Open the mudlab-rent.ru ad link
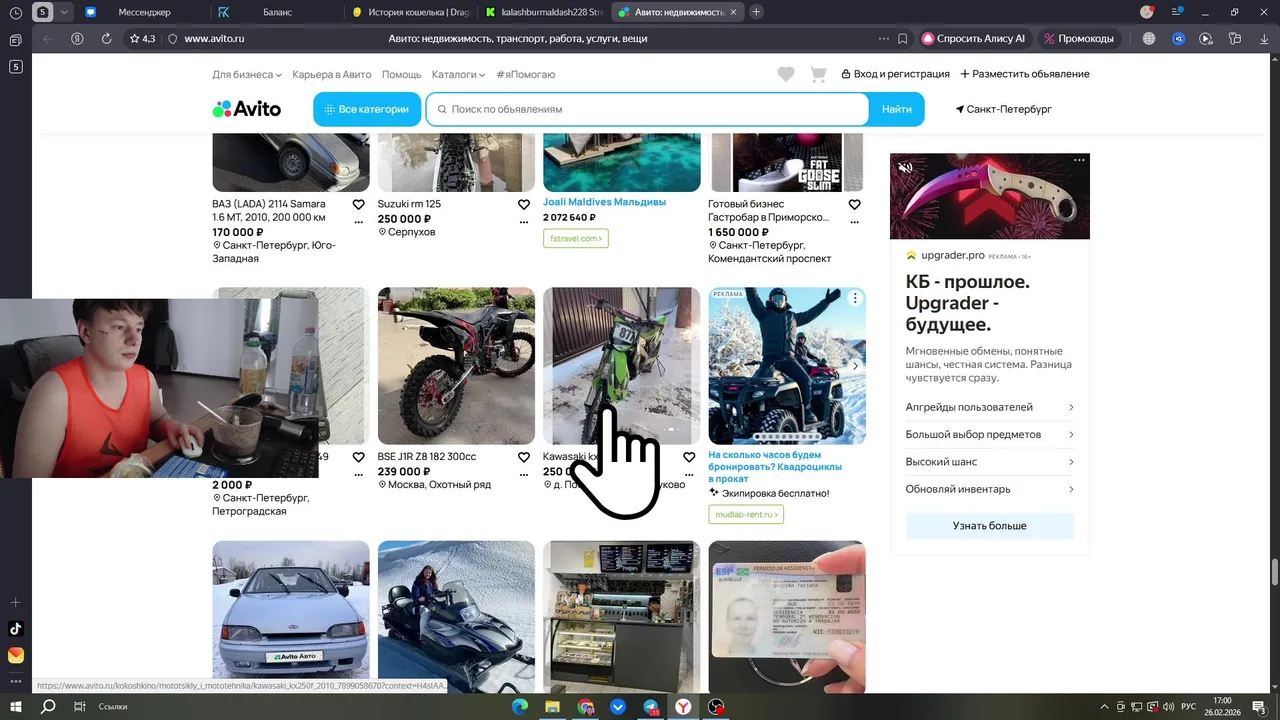The width and height of the screenshot is (1280, 720). (x=745, y=514)
